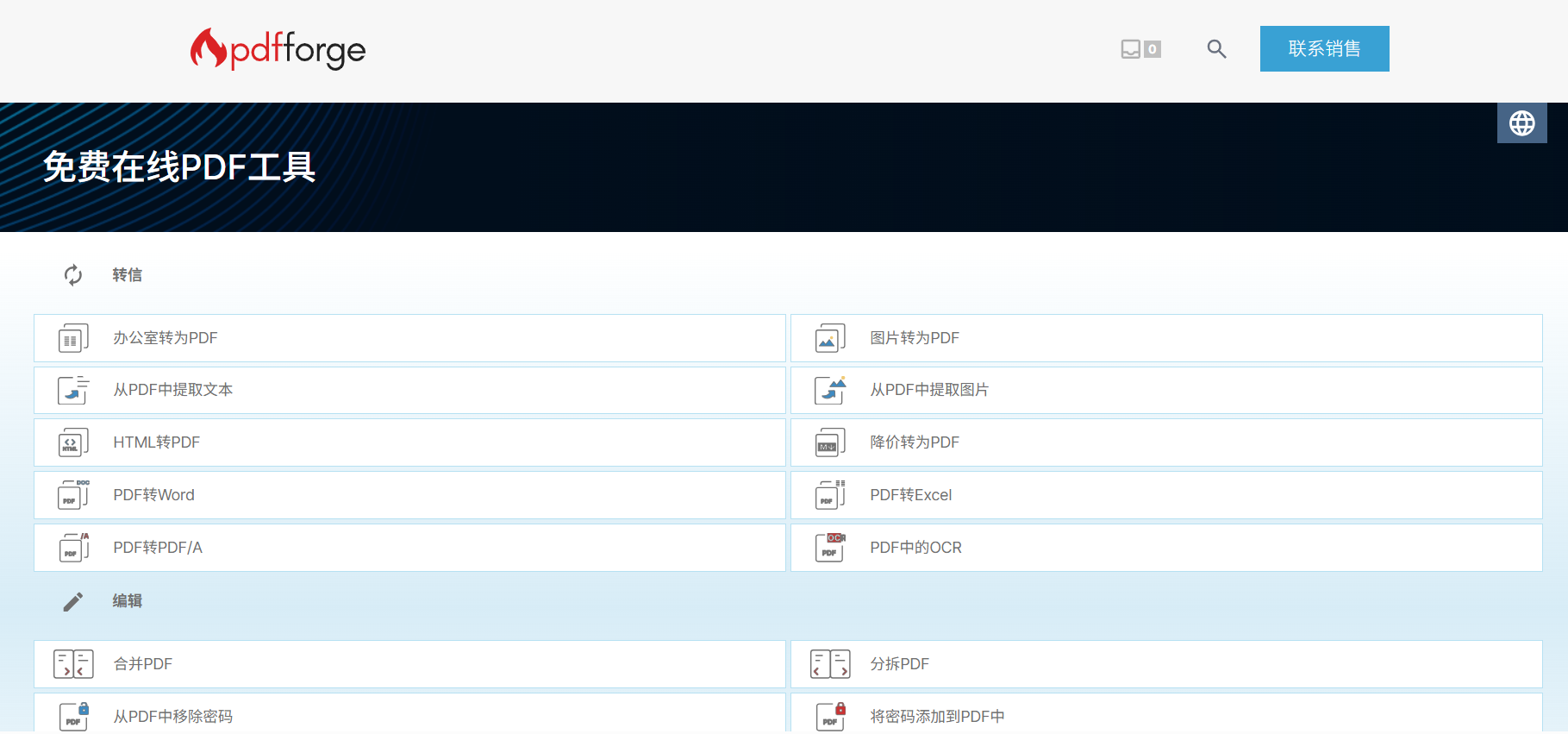Click the 编辑 section heading

point(128,601)
